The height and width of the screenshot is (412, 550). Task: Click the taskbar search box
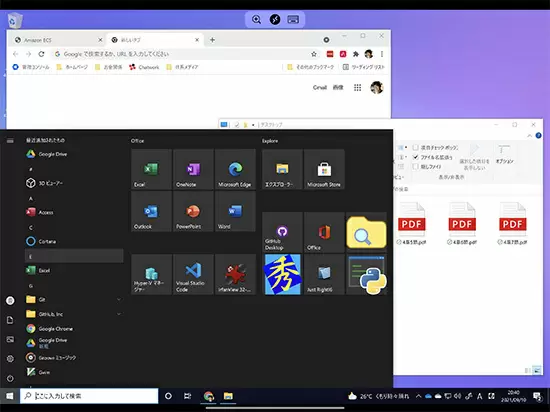pos(89,396)
